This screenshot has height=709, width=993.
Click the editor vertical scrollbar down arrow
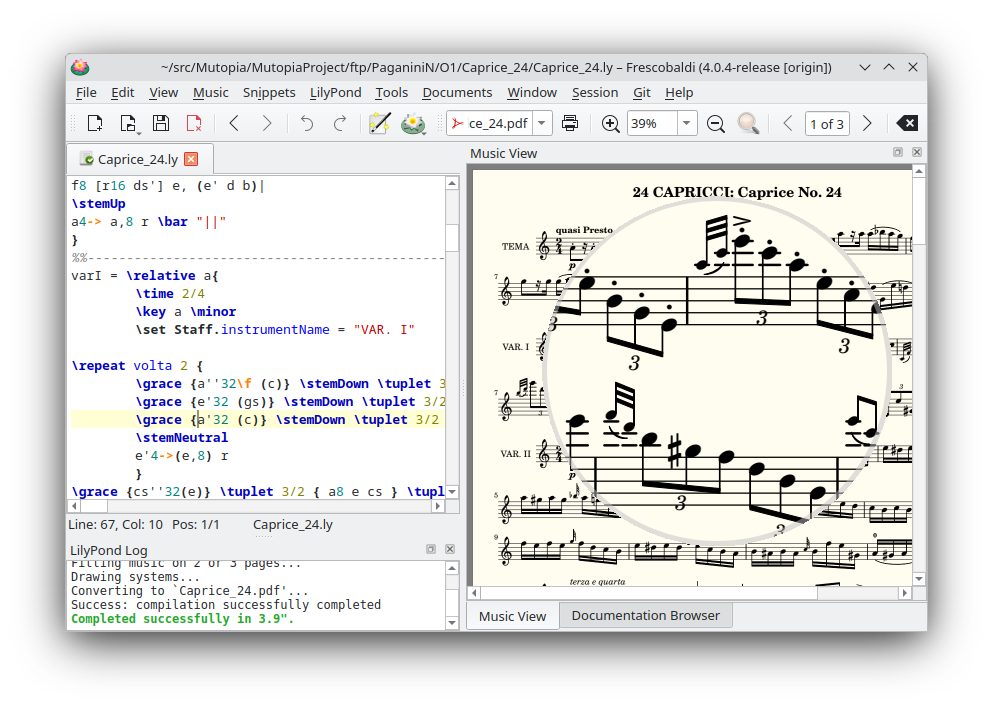point(452,492)
